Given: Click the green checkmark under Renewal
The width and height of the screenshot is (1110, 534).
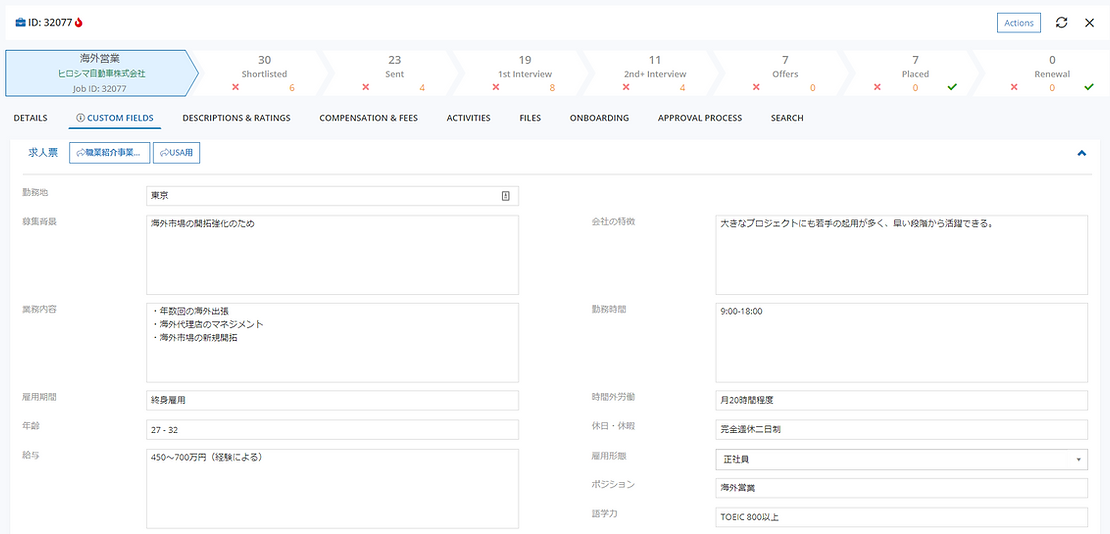Looking at the screenshot, I should 1089,87.
